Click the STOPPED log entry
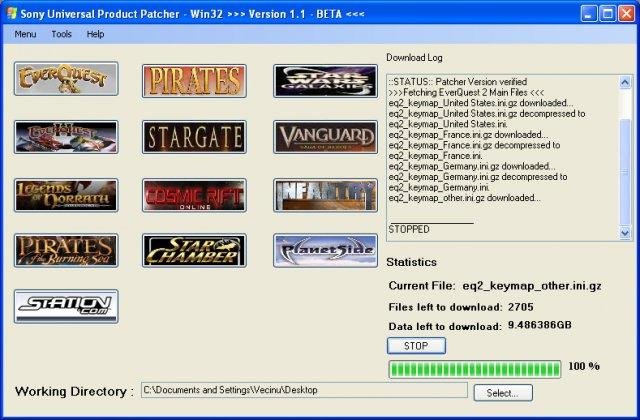This screenshot has width=640, height=420. tap(409, 229)
